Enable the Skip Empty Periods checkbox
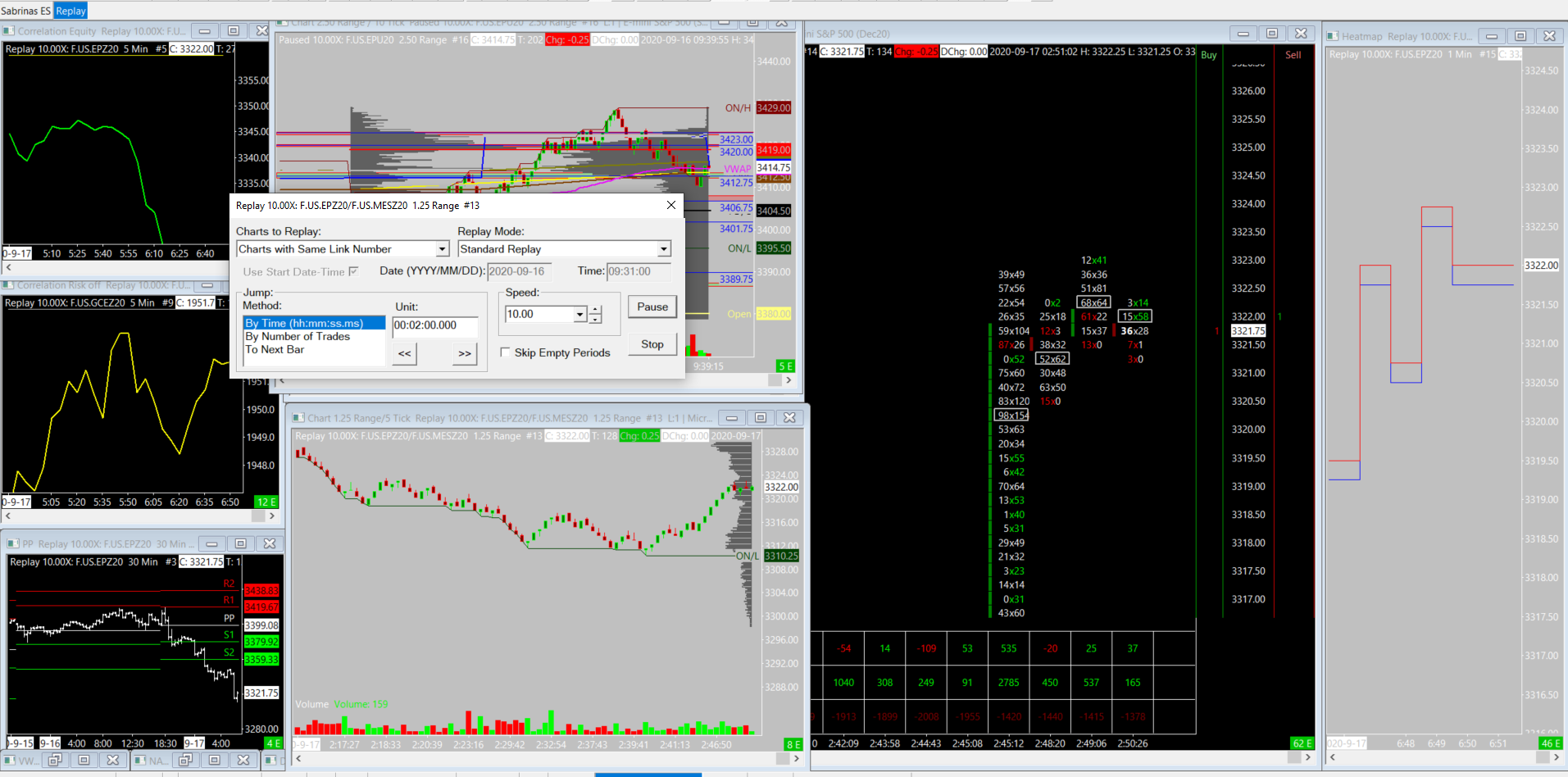This screenshot has width=1568, height=777. pos(505,352)
